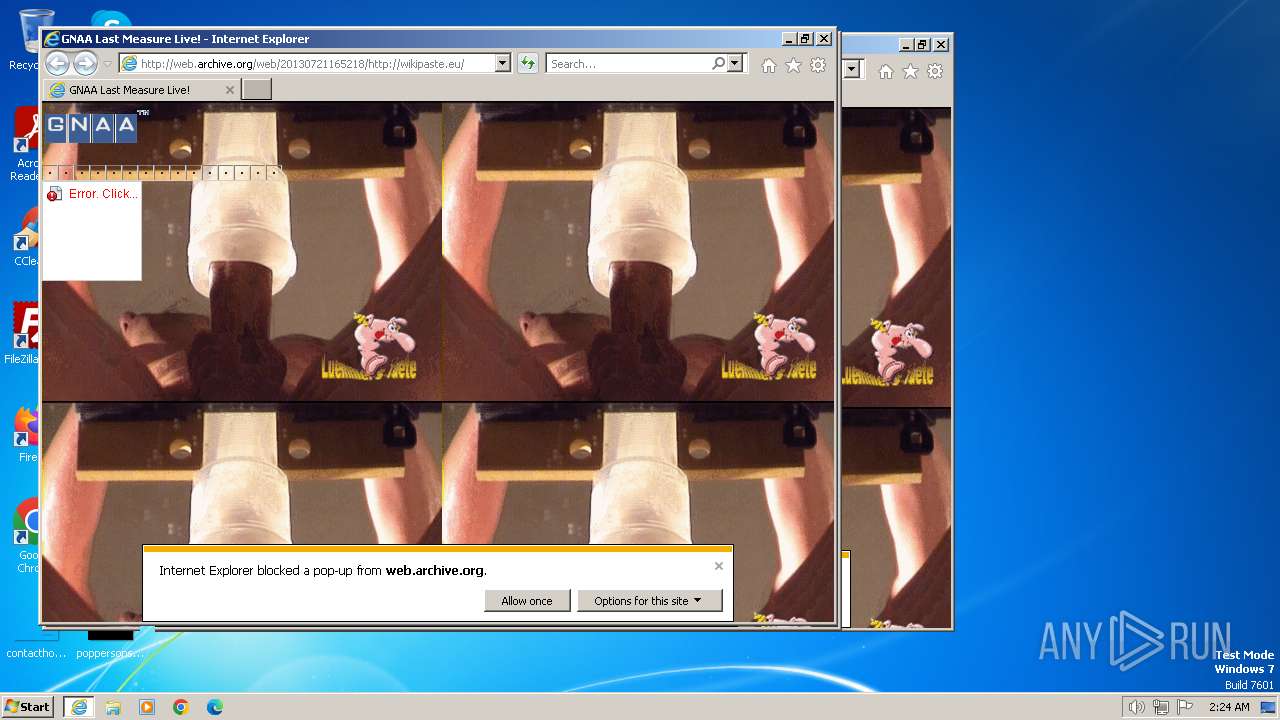Dismiss the pop-up blocked notification bar

718,566
